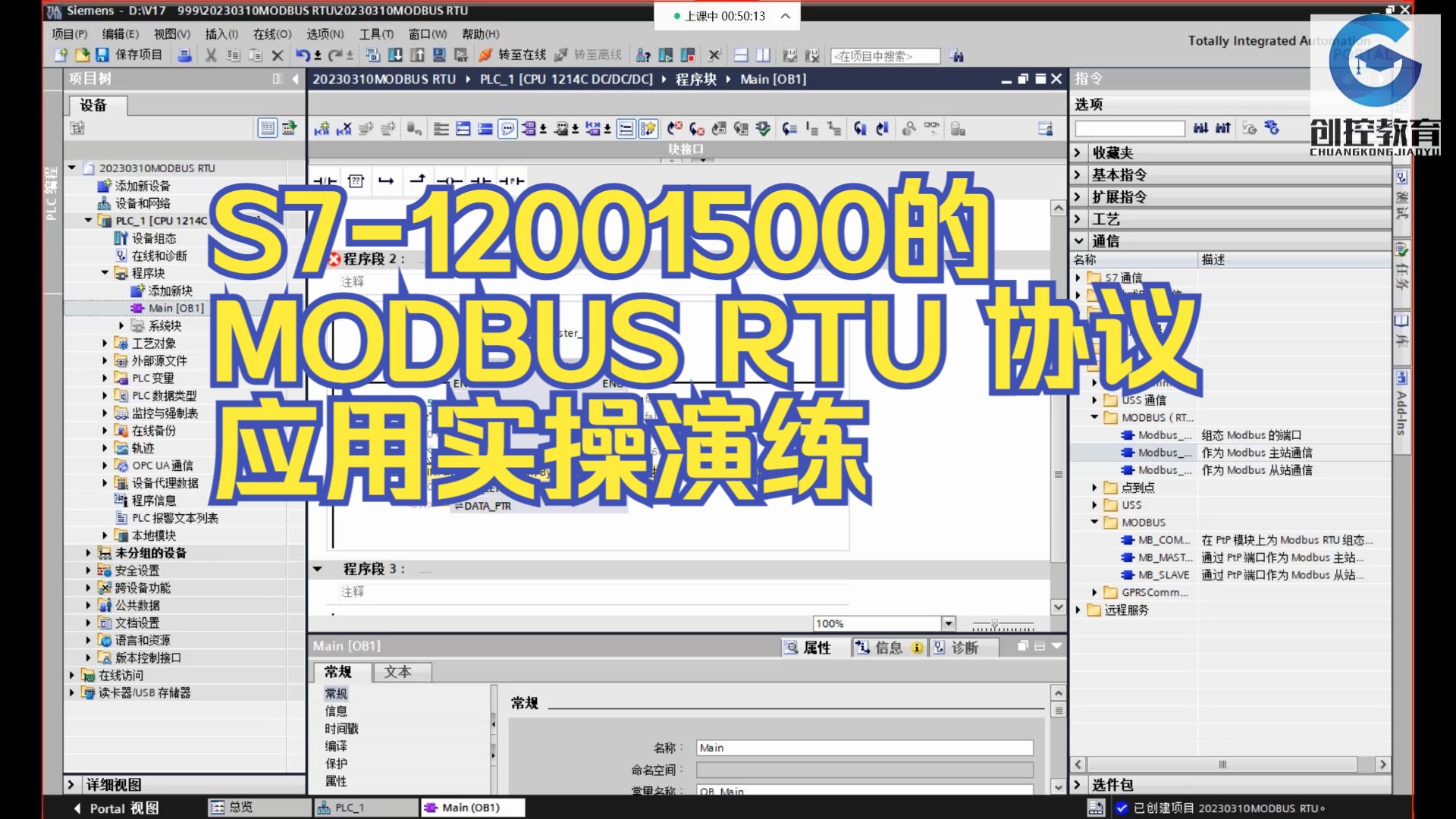
Task: Expand the 扩展指令 group
Action: [x=1078, y=196]
